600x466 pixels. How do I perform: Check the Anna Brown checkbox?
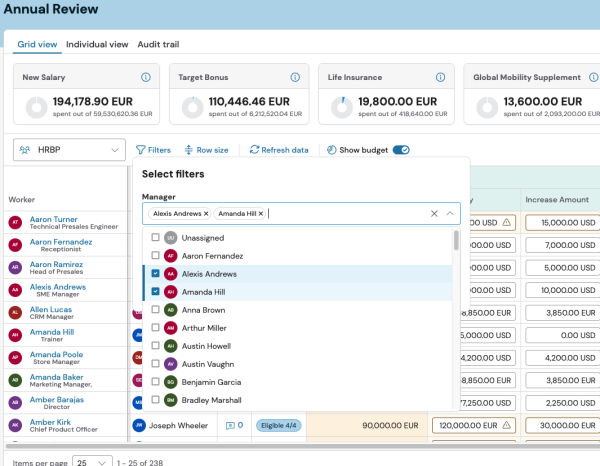pos(155,309)
